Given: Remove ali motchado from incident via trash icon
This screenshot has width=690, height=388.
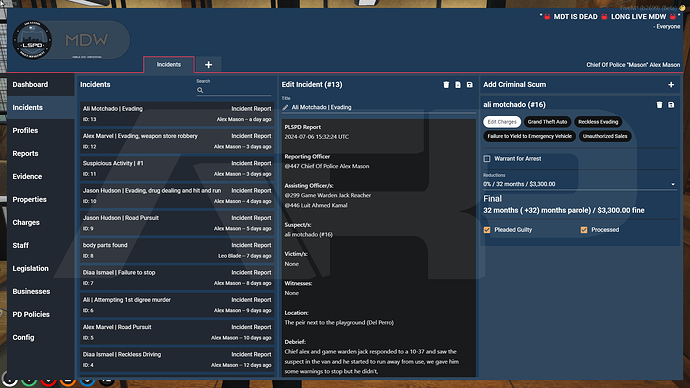Looking at the screenshot, I should point(659,105).
